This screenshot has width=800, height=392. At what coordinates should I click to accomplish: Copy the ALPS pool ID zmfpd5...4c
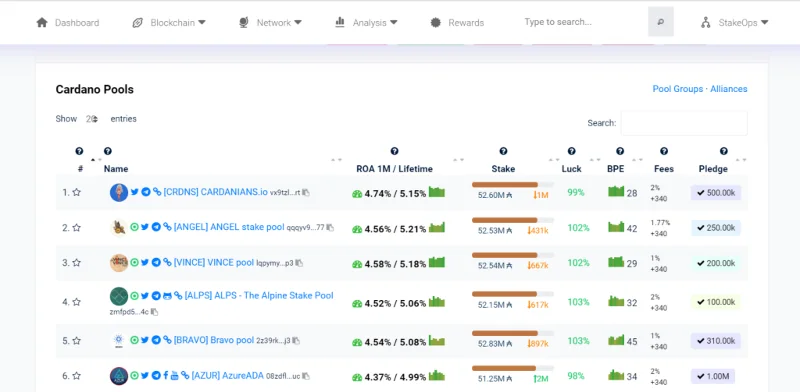154,312
